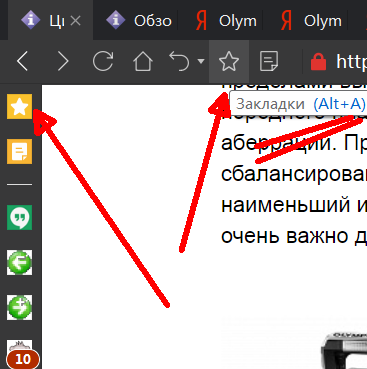Click the green left-arrow sidebar icon
Screen dimensions: 367x369
[x=20, y=262]
